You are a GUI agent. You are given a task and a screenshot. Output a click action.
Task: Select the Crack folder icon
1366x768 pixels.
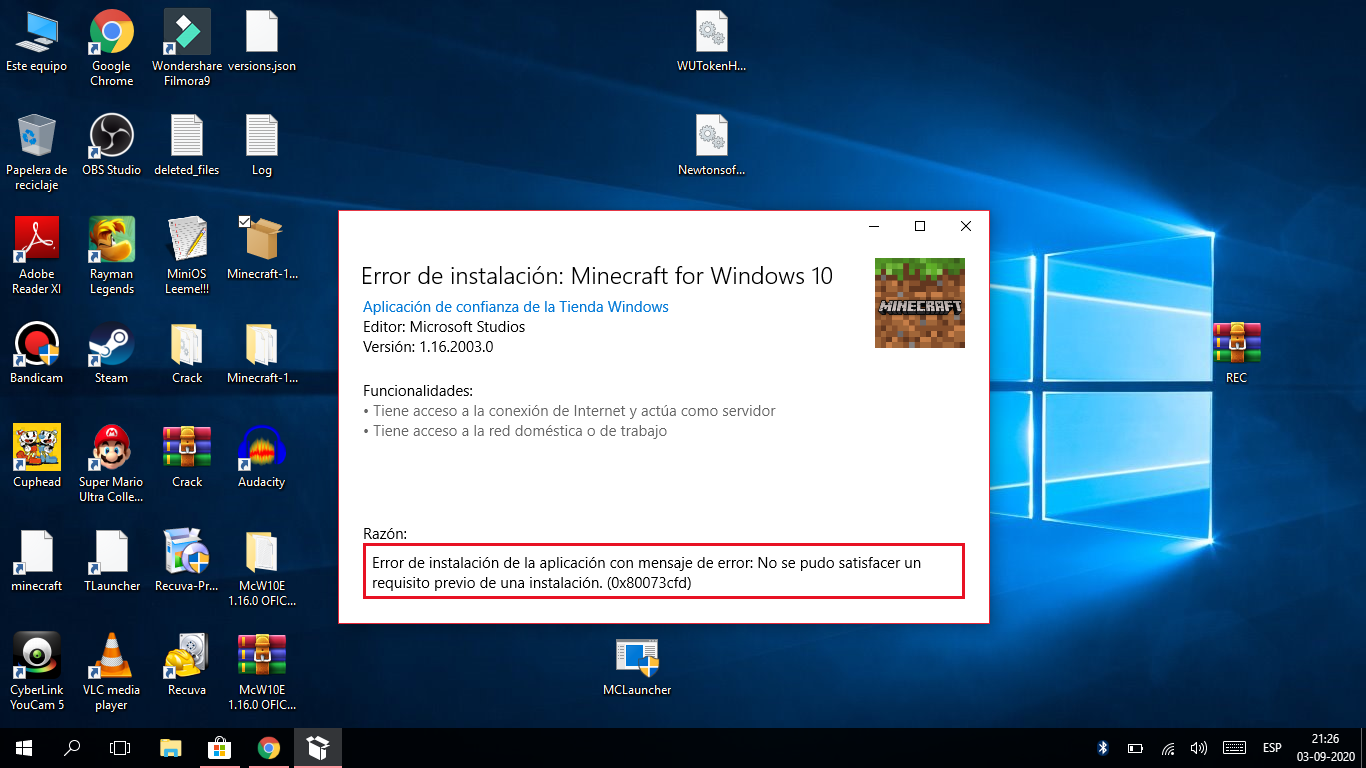click(187, 354)
